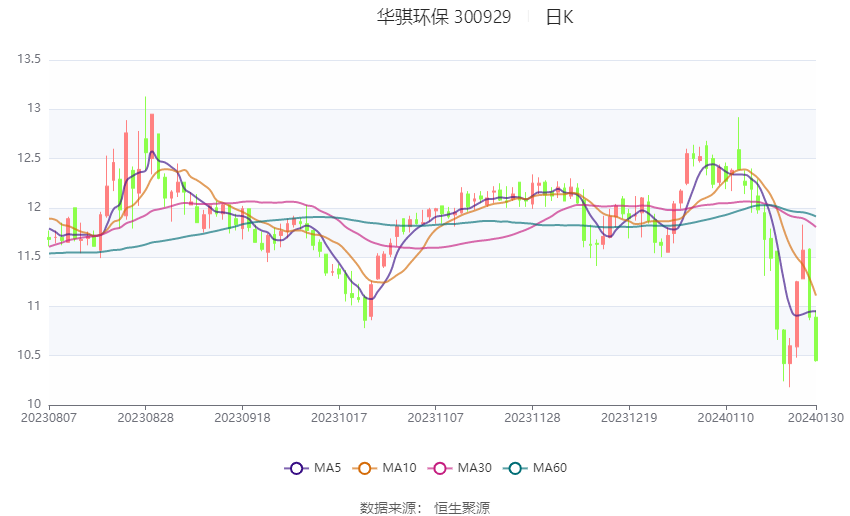Toggle the MA10 legend circle

tap(365, 468)
